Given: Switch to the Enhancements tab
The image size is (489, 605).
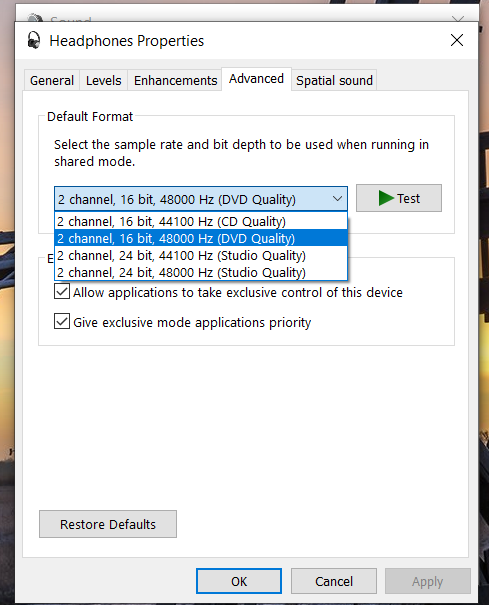Looking at the screenshot, I should pyautogui.click(x=175, y=81).
